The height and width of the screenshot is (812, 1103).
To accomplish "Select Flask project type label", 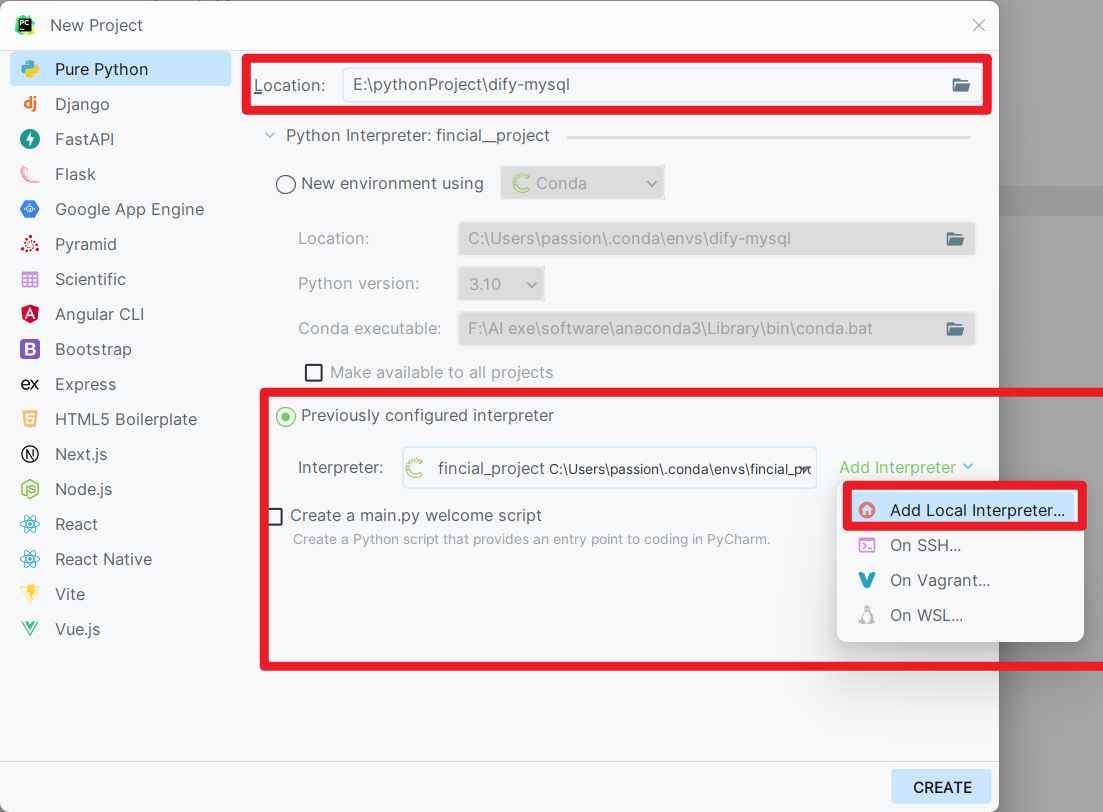I will point(75,174).
